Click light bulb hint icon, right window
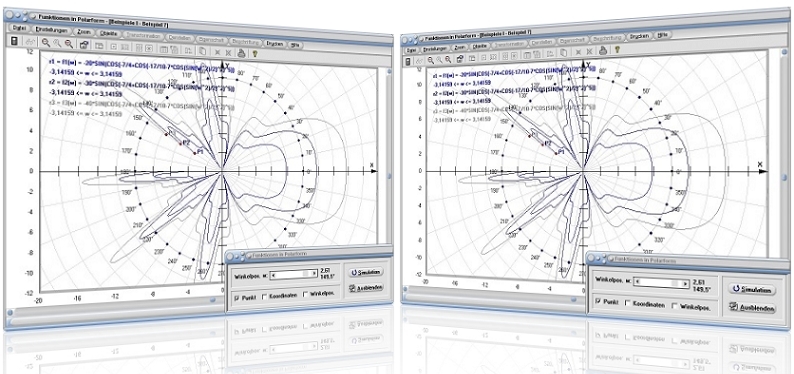794x374 pixels. pyautogui.click(x=617, y=50)
